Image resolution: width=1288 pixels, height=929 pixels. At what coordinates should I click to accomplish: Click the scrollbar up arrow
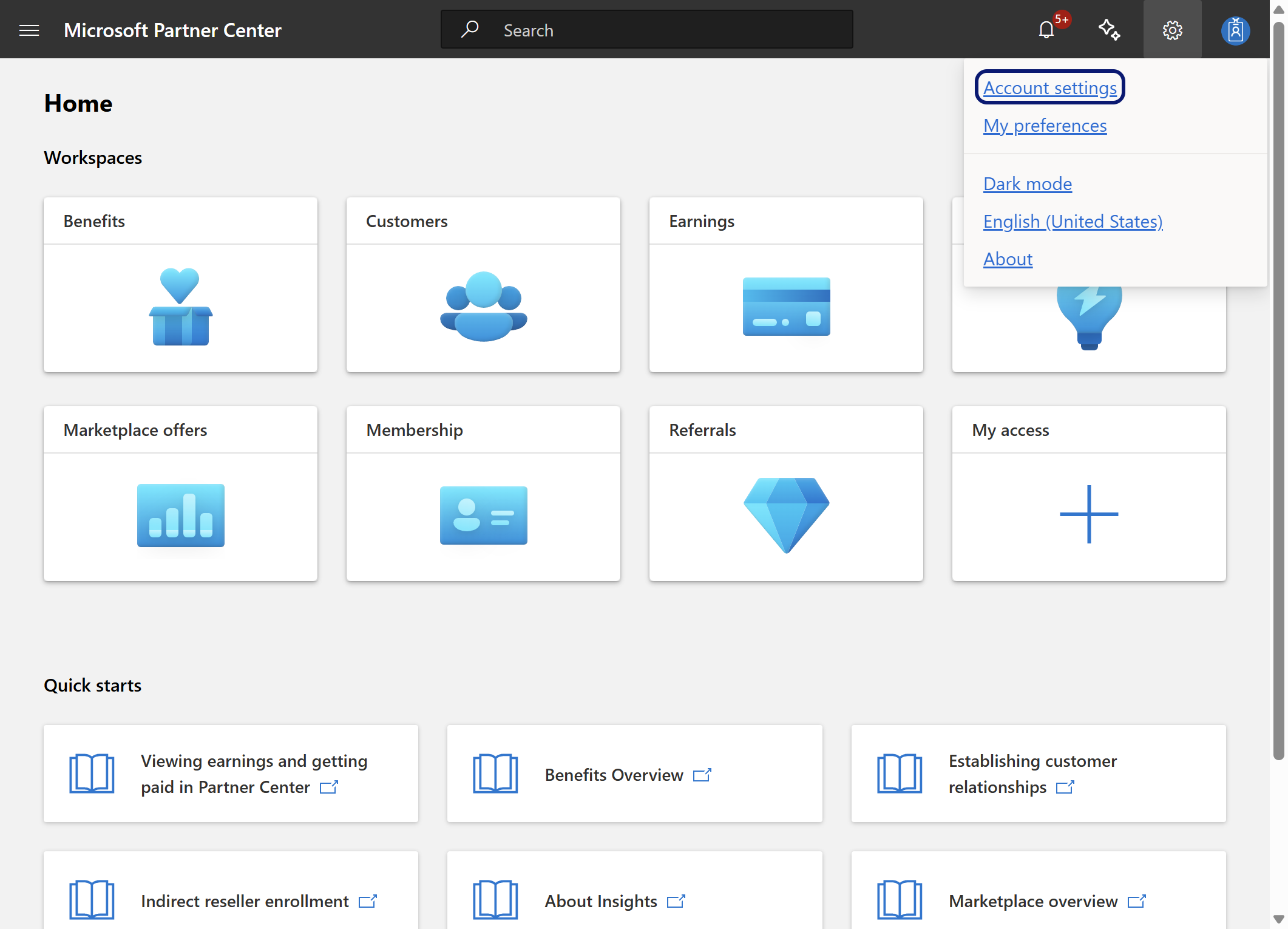(1279, 10)
